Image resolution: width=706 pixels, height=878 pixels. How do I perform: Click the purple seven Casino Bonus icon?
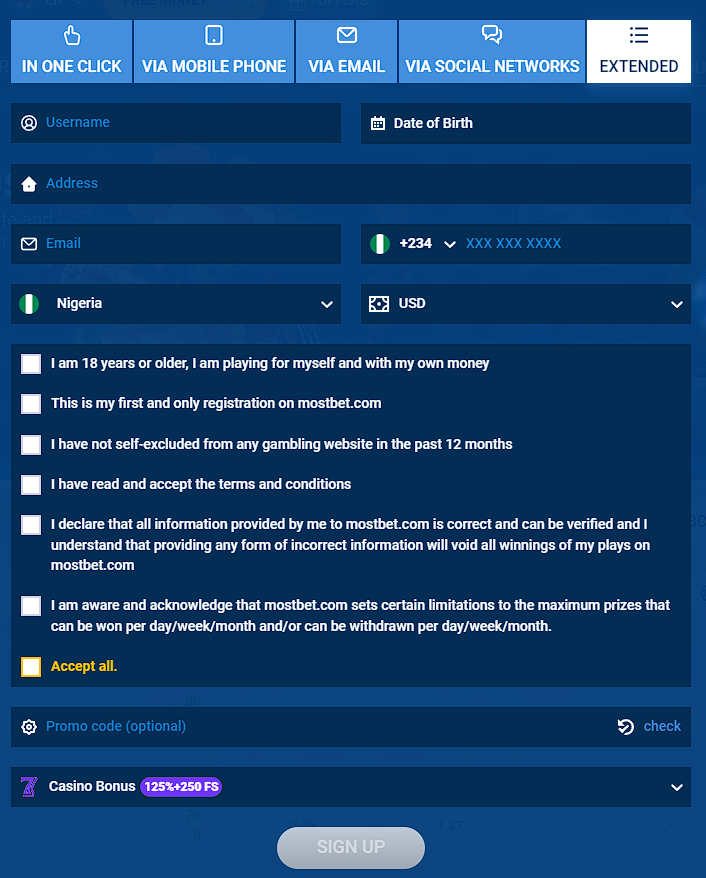point(28,787)
